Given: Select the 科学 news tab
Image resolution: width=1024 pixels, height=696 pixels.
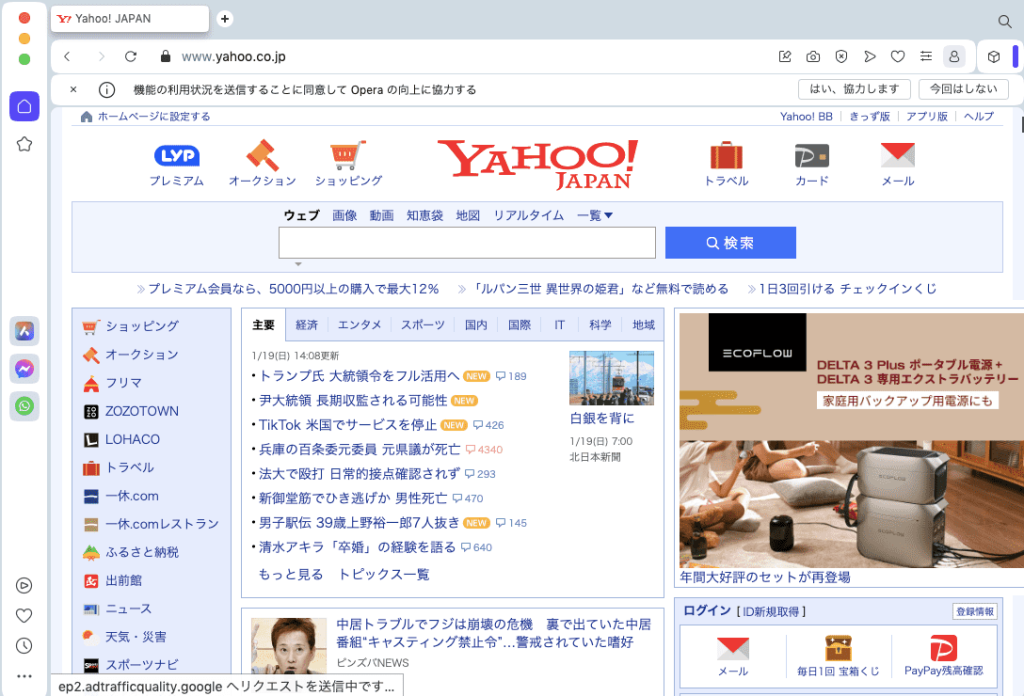Looking at the screenshot, I should [600, 324].
